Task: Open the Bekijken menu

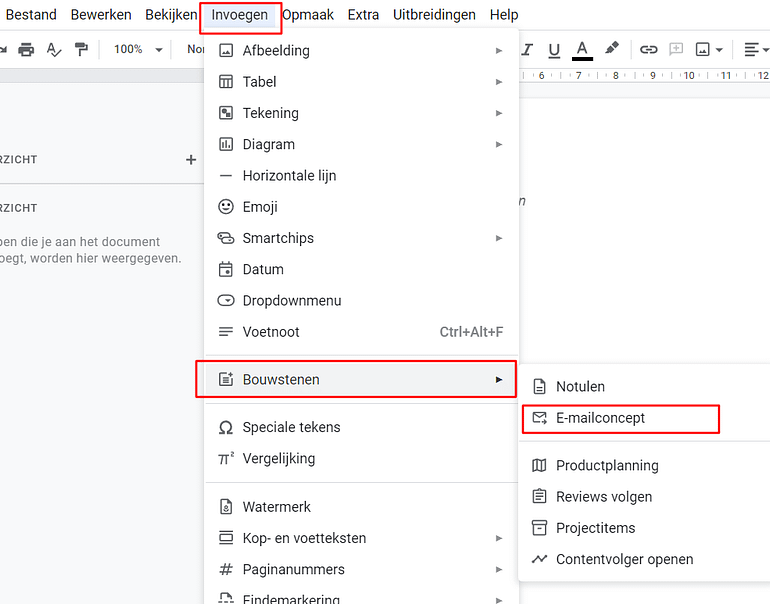Action: tap(171, 15)
